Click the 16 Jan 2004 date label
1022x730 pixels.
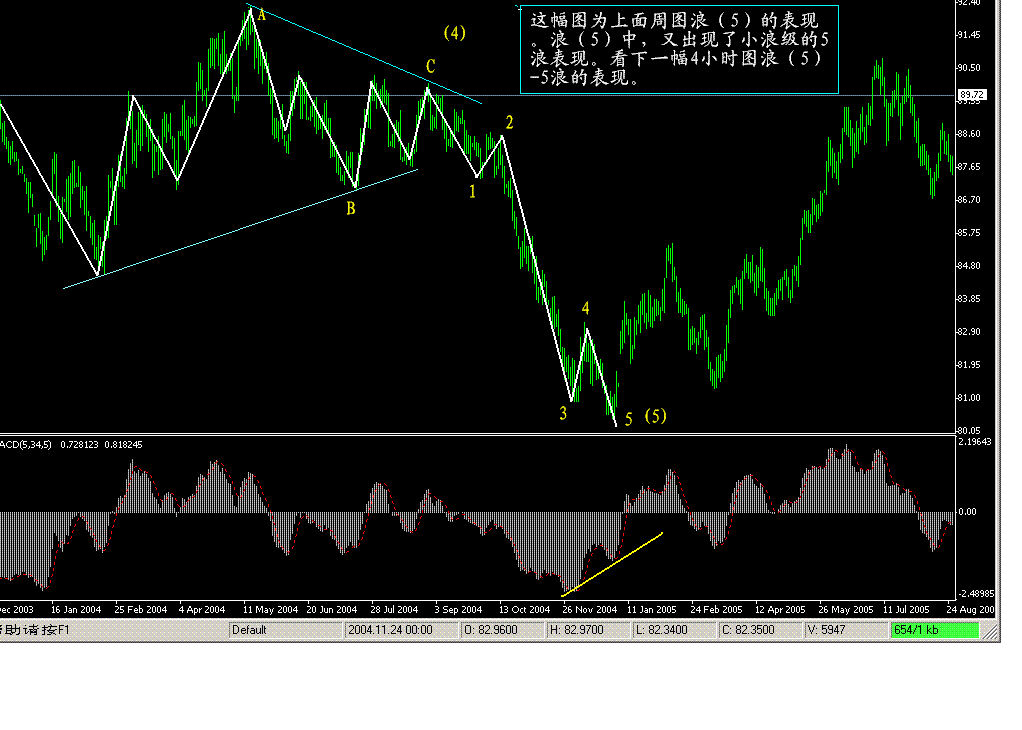pos(76,610)
